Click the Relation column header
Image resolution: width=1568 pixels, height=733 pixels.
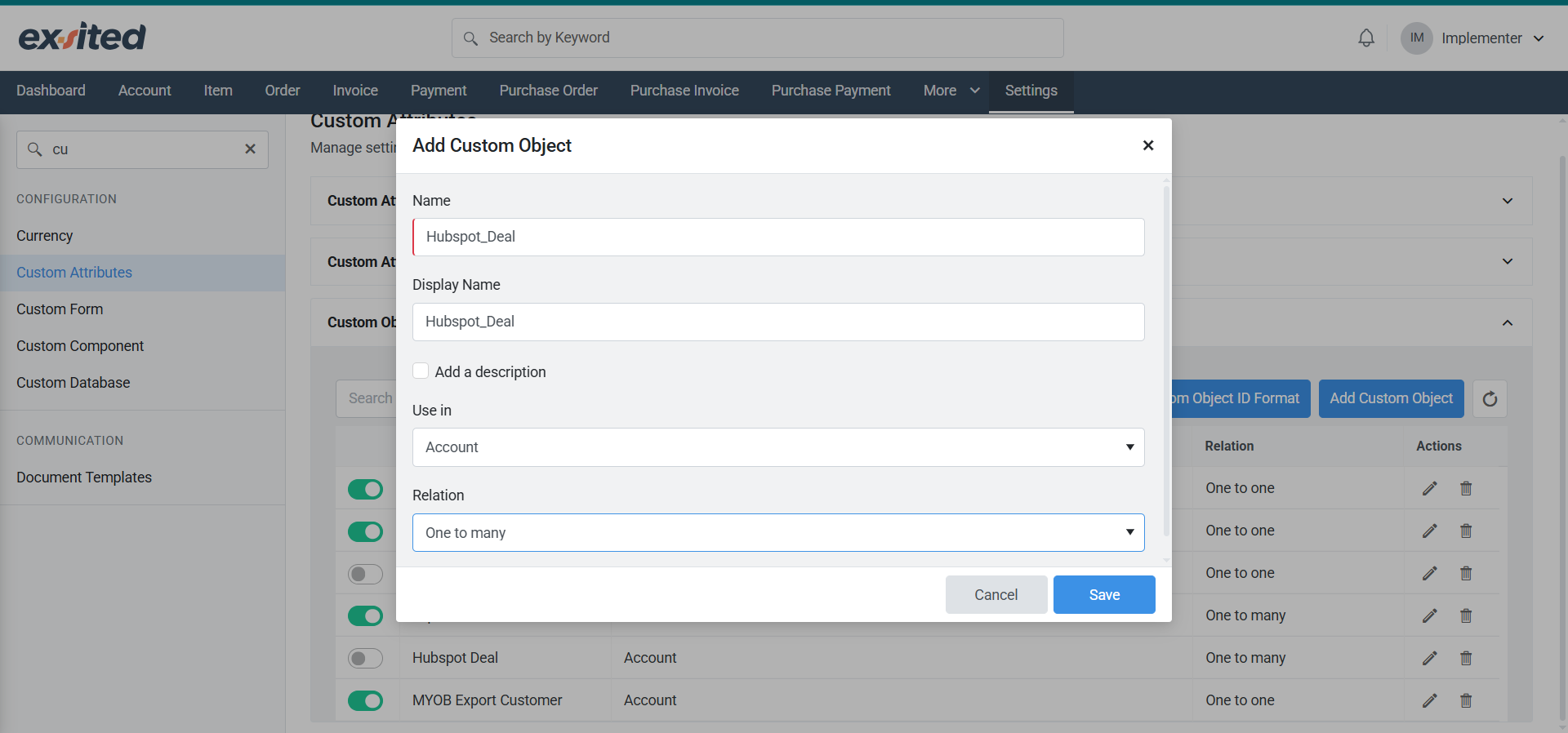1229,446
